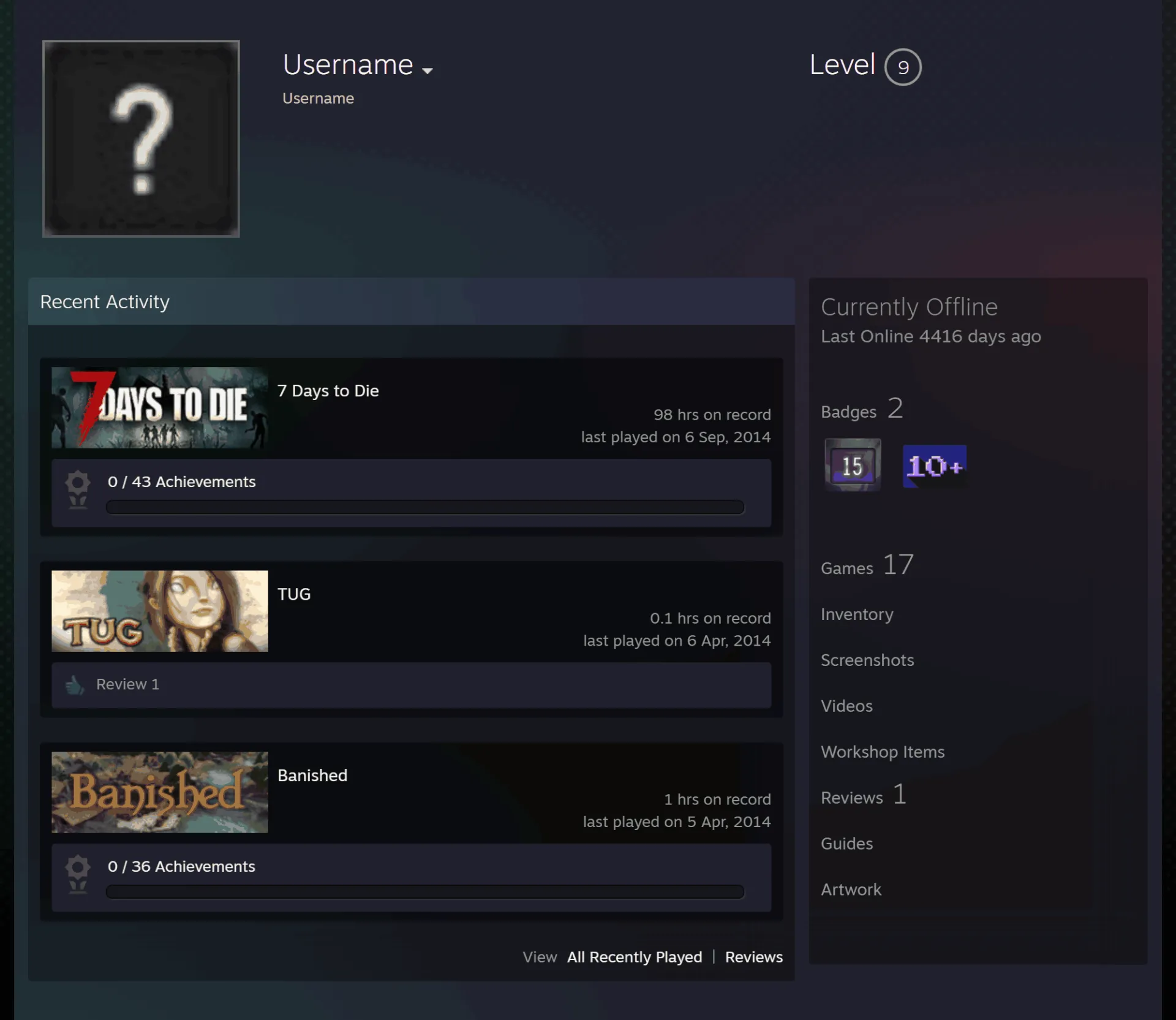The image size is (1176, 1020).
Task: Open 0 / 43 Achievements link
Action: coord(182,482)
